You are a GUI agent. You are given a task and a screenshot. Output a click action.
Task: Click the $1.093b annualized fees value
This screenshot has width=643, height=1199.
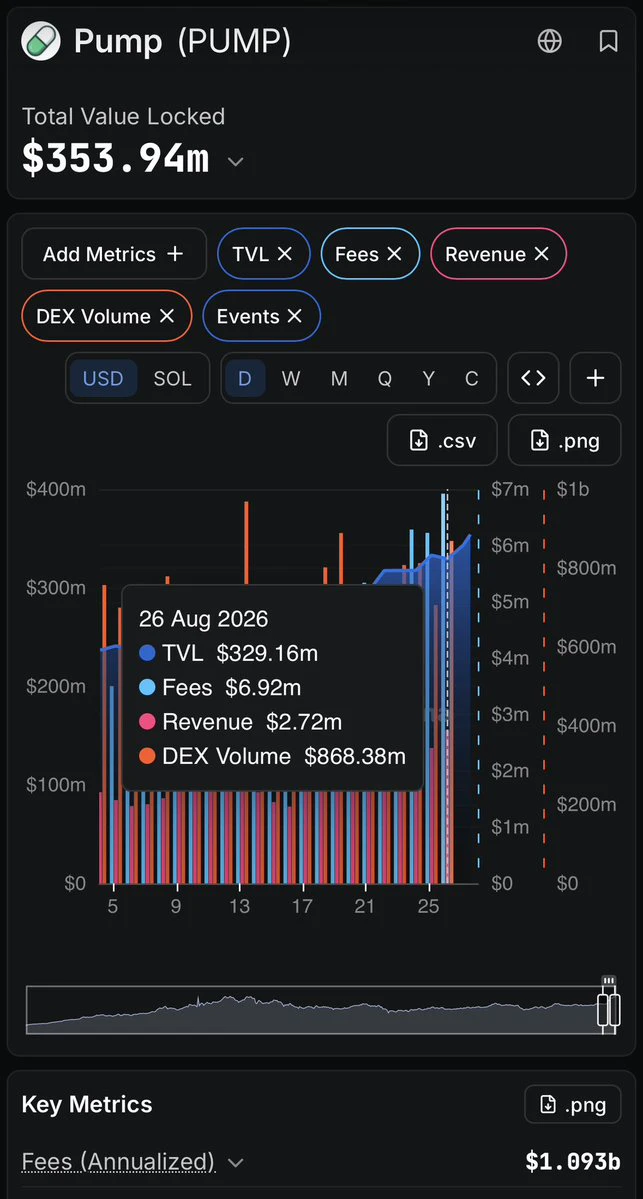(x=573, y=1162)
